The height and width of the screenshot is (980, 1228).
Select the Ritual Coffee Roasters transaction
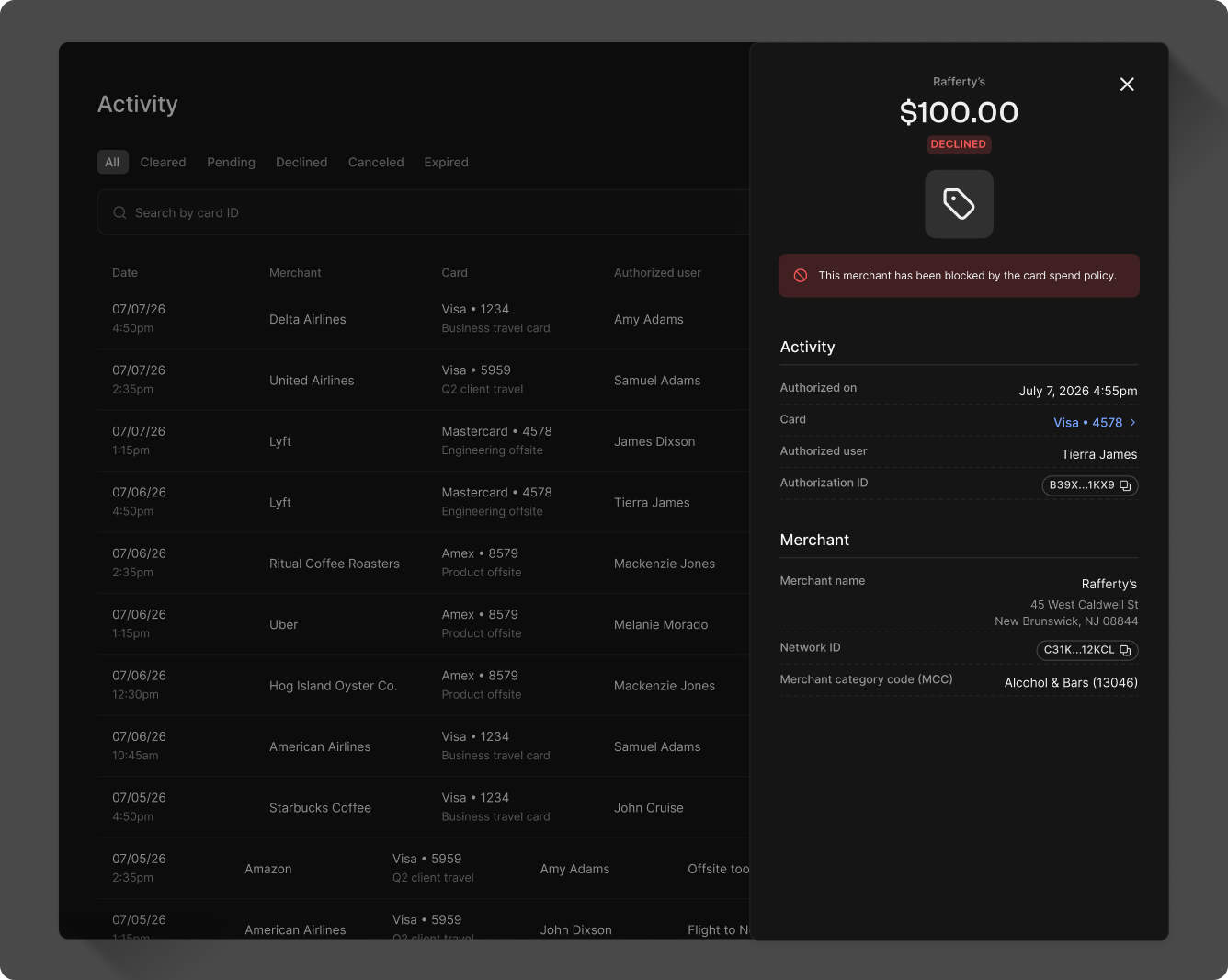tap(424, 564)
